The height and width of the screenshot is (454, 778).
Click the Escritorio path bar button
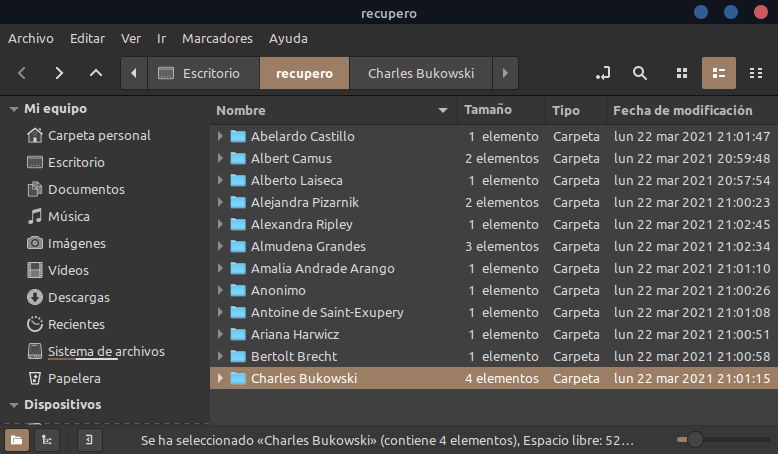click(x=201, y=73)
